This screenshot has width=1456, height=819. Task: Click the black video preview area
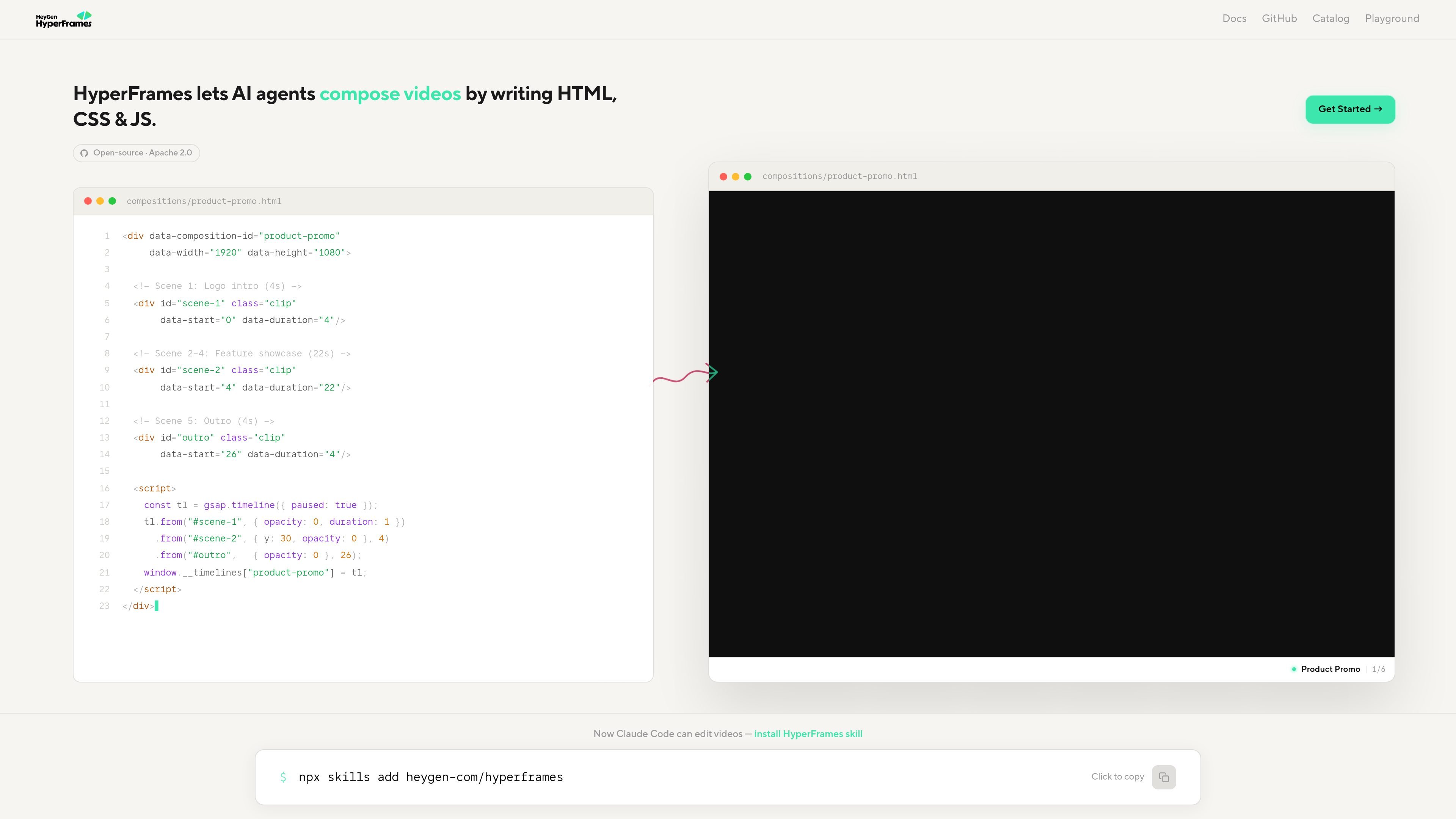[1051, 424]
